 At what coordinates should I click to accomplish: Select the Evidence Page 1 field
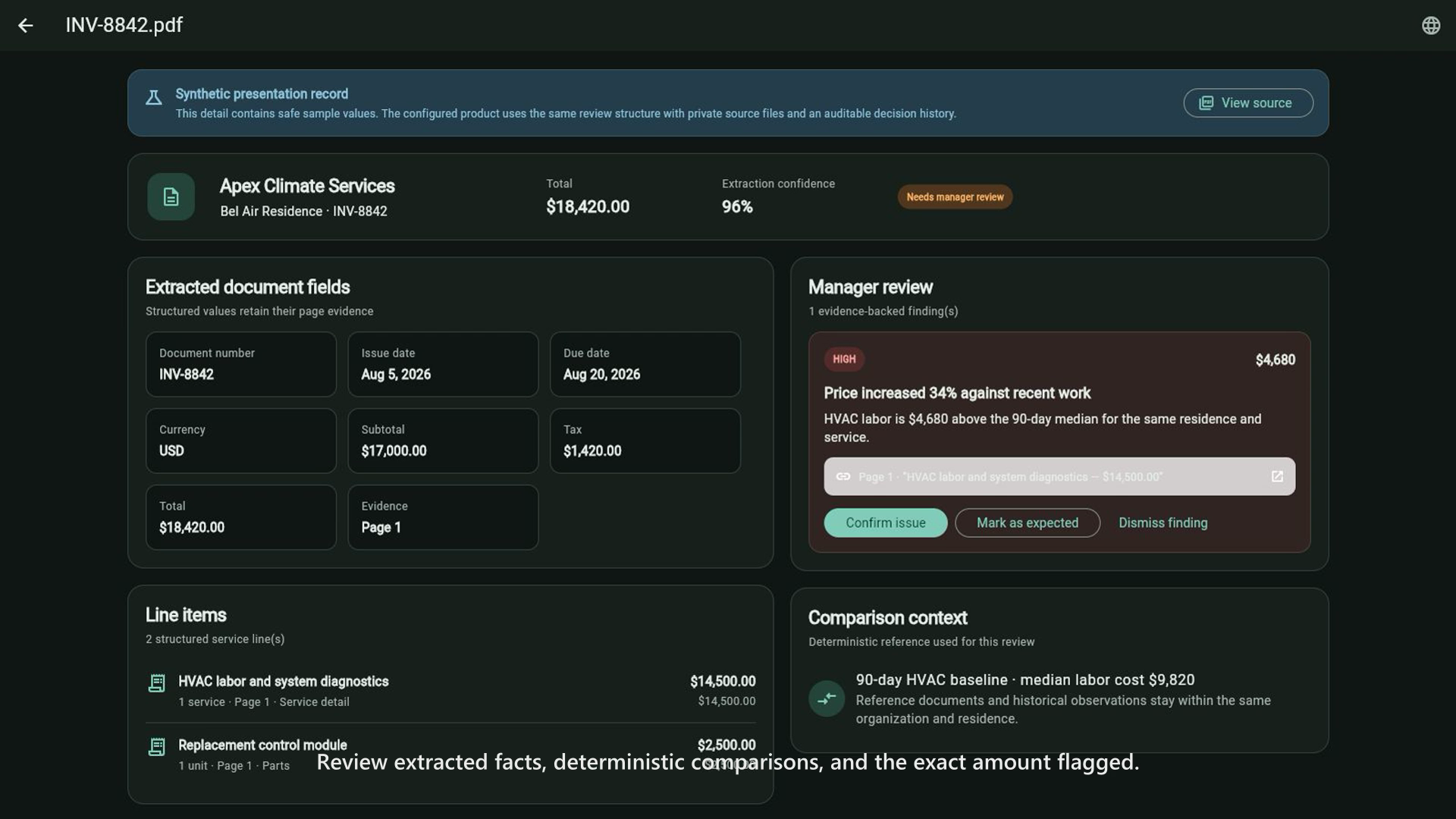443,517
